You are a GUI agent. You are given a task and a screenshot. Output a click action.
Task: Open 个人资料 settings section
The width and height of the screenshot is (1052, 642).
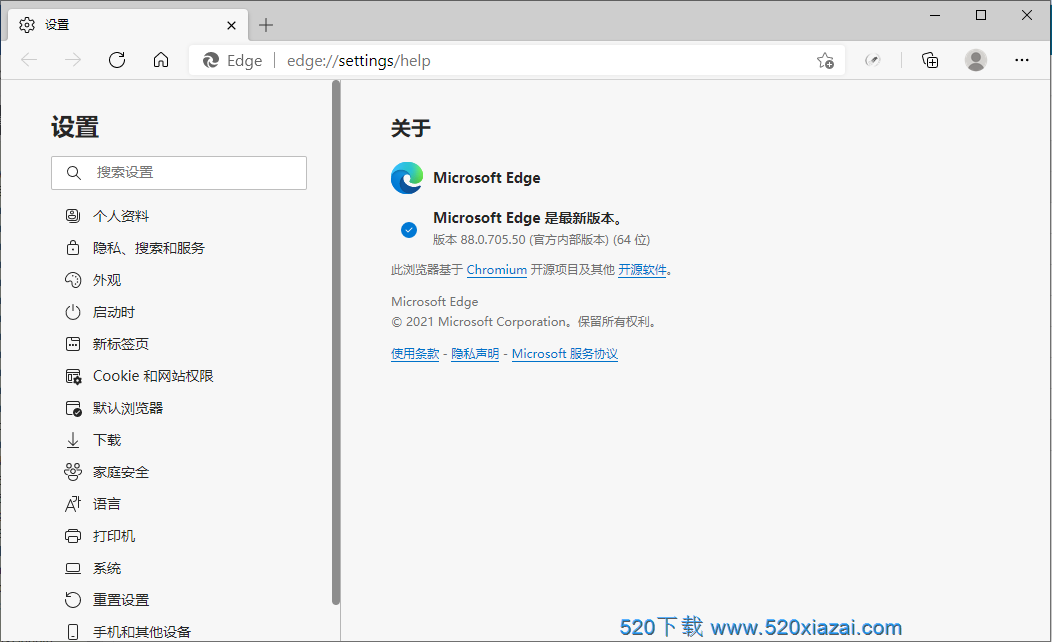121,216
